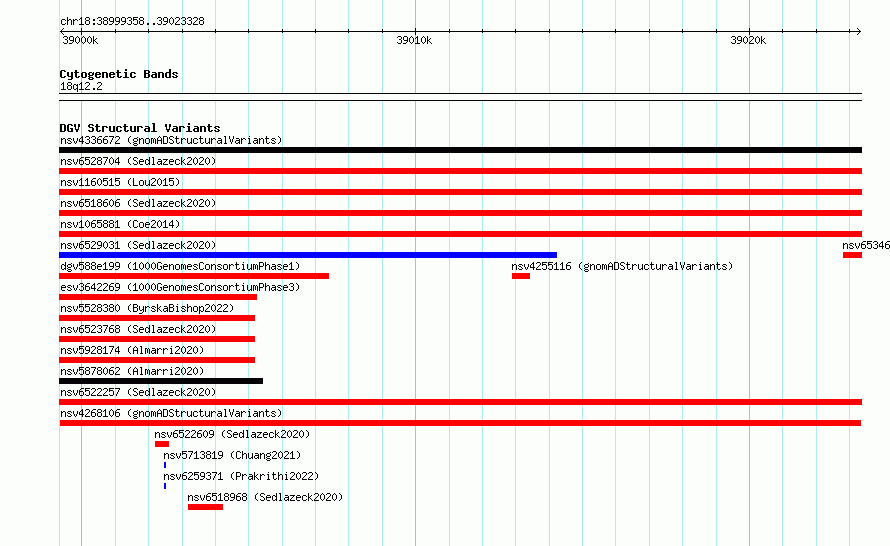890x546 pixels.
Task: Open variant nsv5878062 Almarri2020 label
Action: [132, 371]
